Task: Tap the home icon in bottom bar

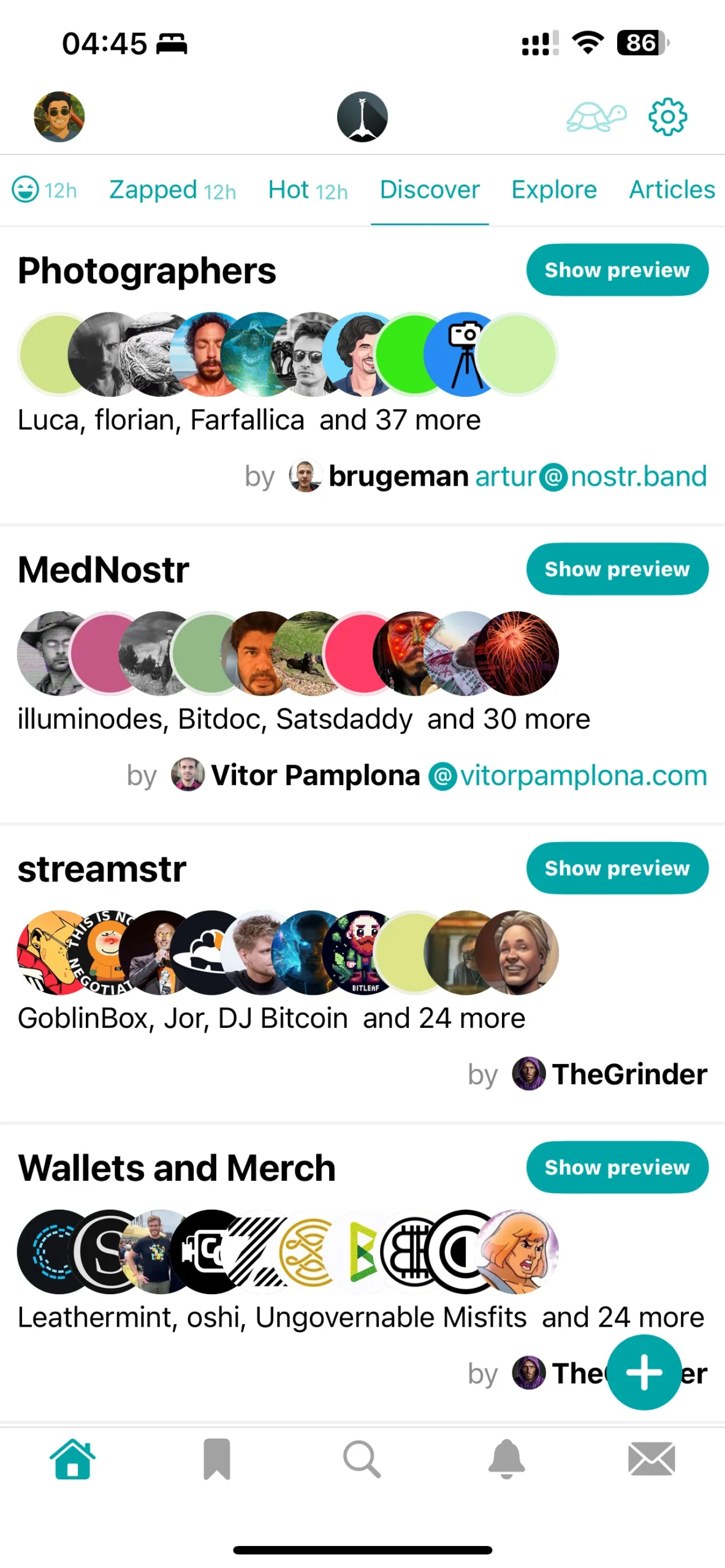Action: [72, 1458]
